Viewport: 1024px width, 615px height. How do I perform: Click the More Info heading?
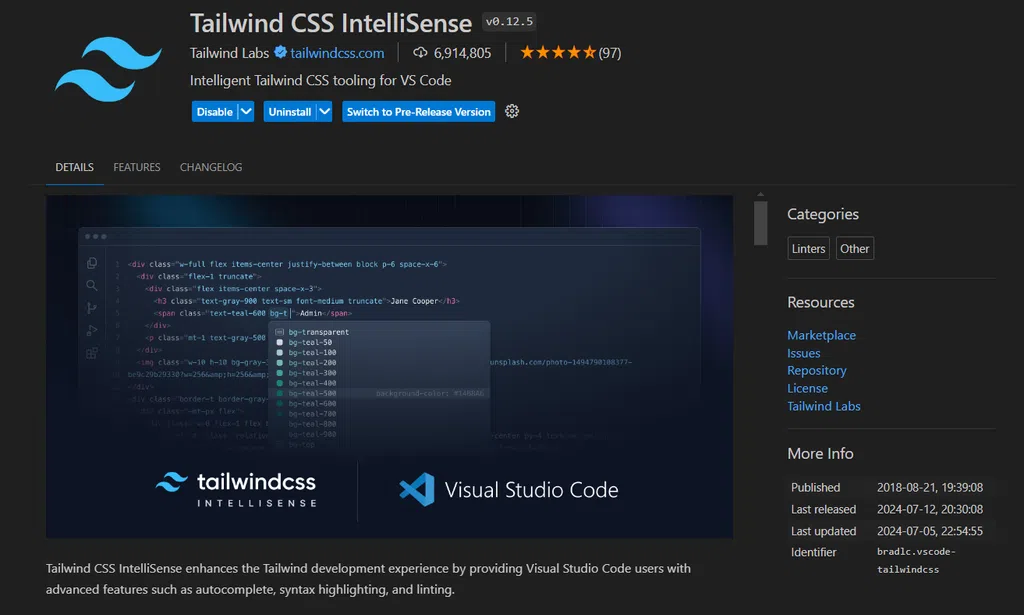pos(820,453)
